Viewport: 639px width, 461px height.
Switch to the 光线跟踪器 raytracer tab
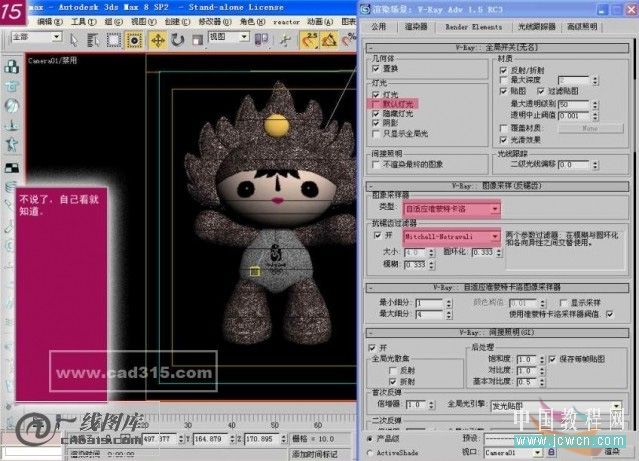tap(536, 27)
